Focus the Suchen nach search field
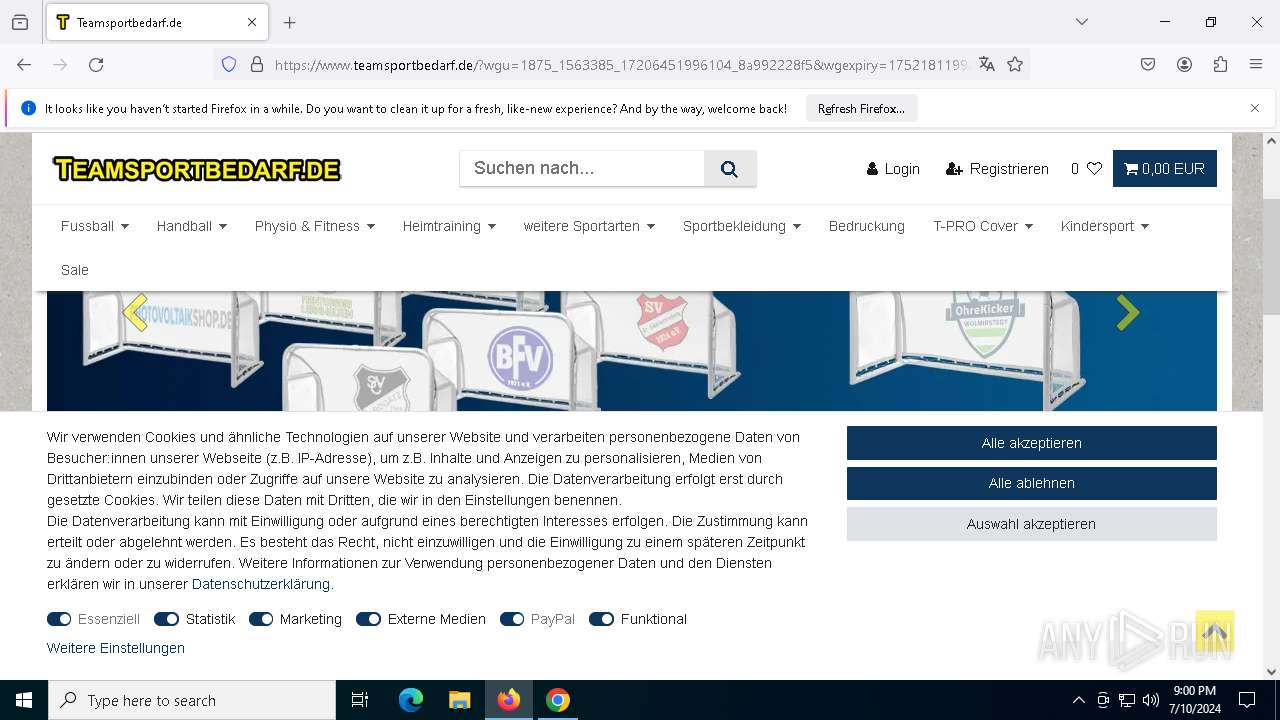 click(x=582, y=169)
